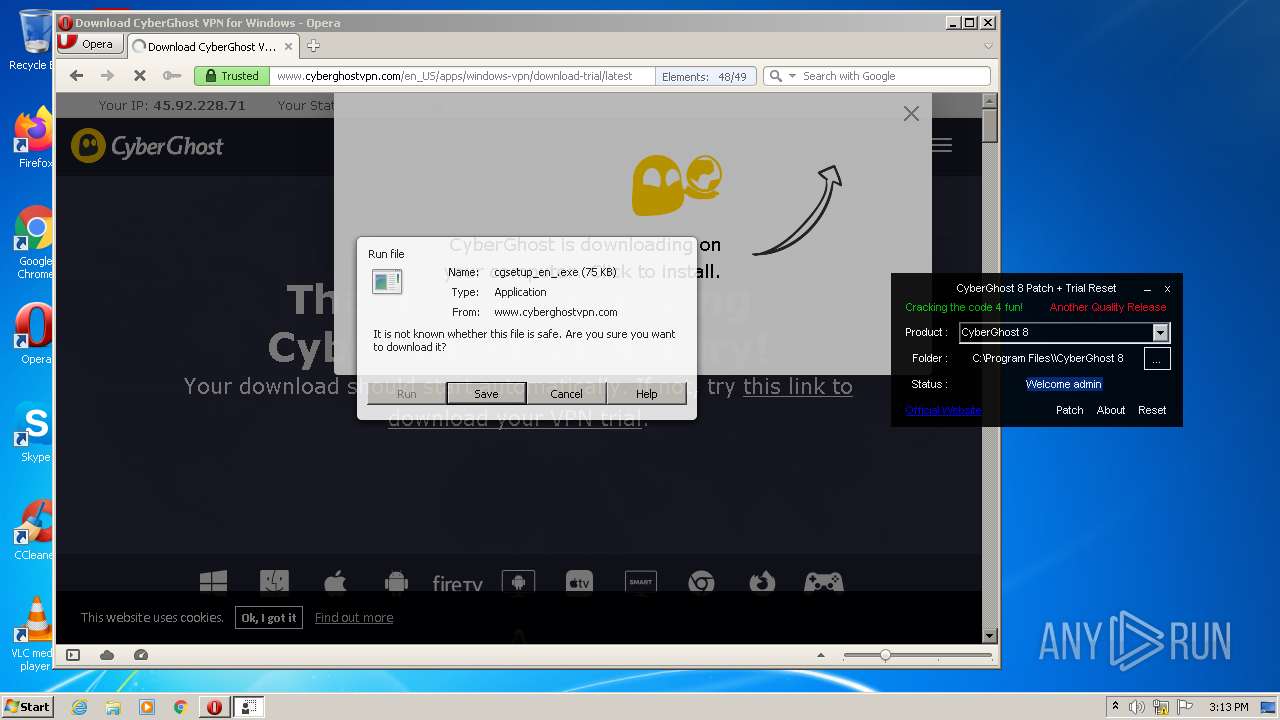Close the CyberGhost download overlay with X
Viewport: 1280px width, 720px height.
click(x=911, y=114)
